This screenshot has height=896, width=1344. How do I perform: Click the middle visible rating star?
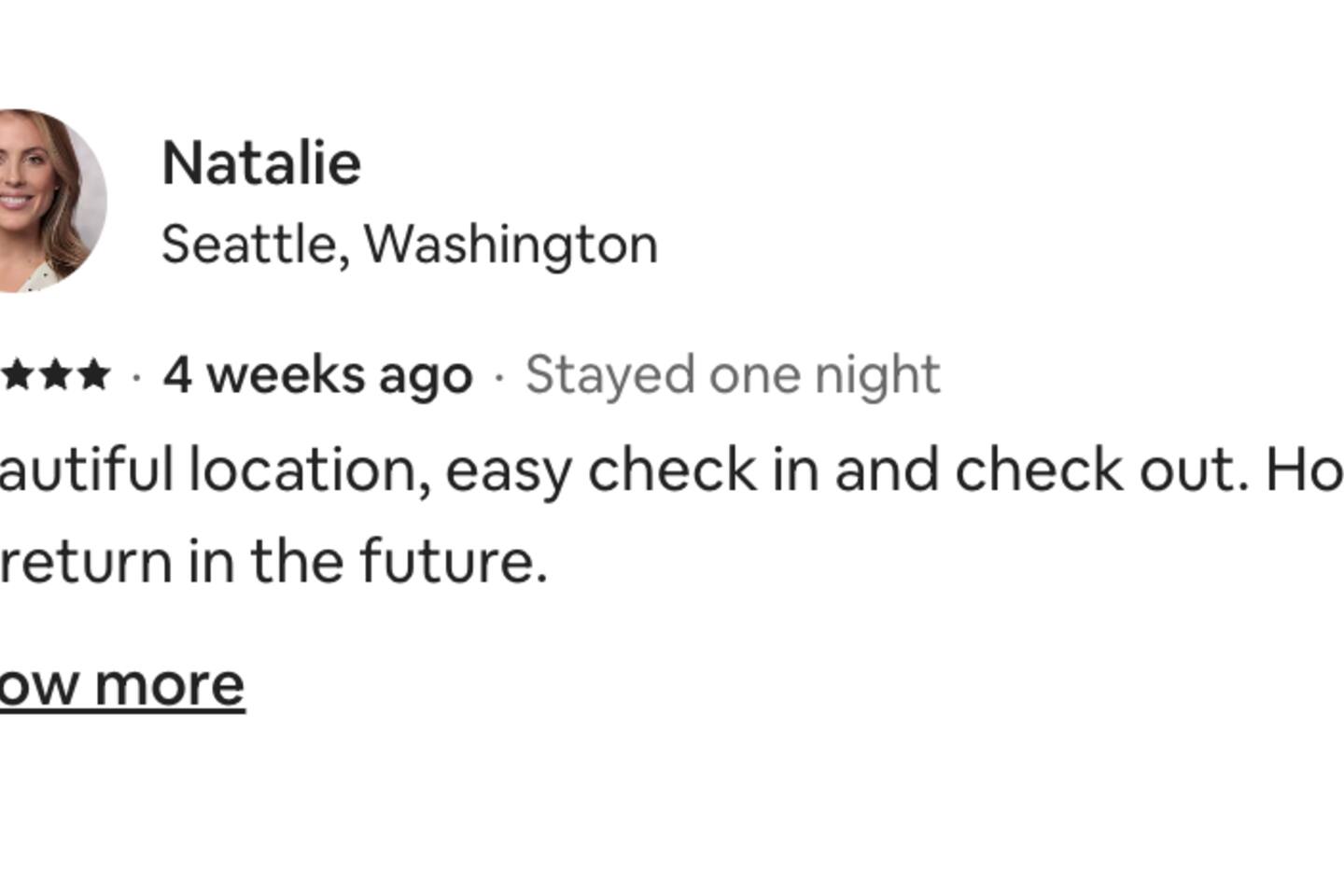pos(54,375)
